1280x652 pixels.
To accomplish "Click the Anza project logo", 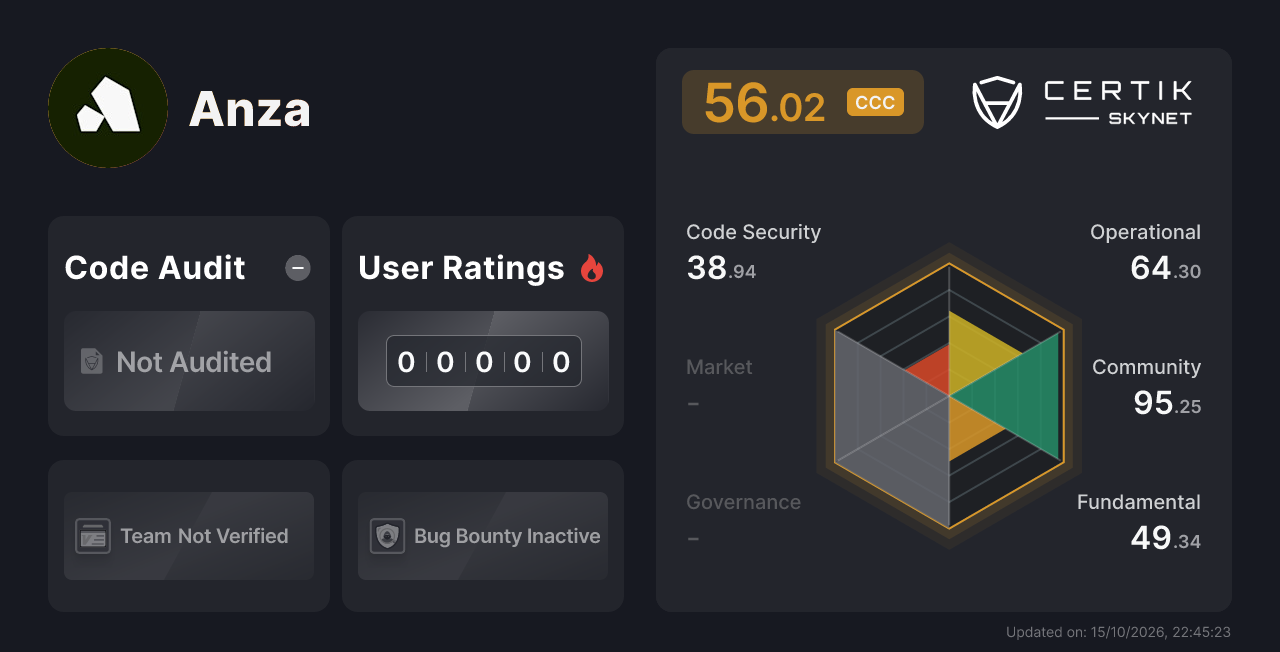I will (108, 108).
